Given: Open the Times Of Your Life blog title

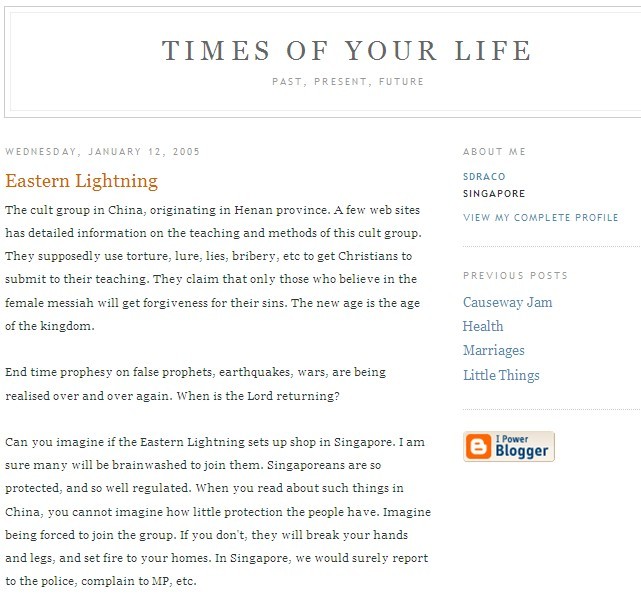Looking at the screenshot, I should (347, 51).
